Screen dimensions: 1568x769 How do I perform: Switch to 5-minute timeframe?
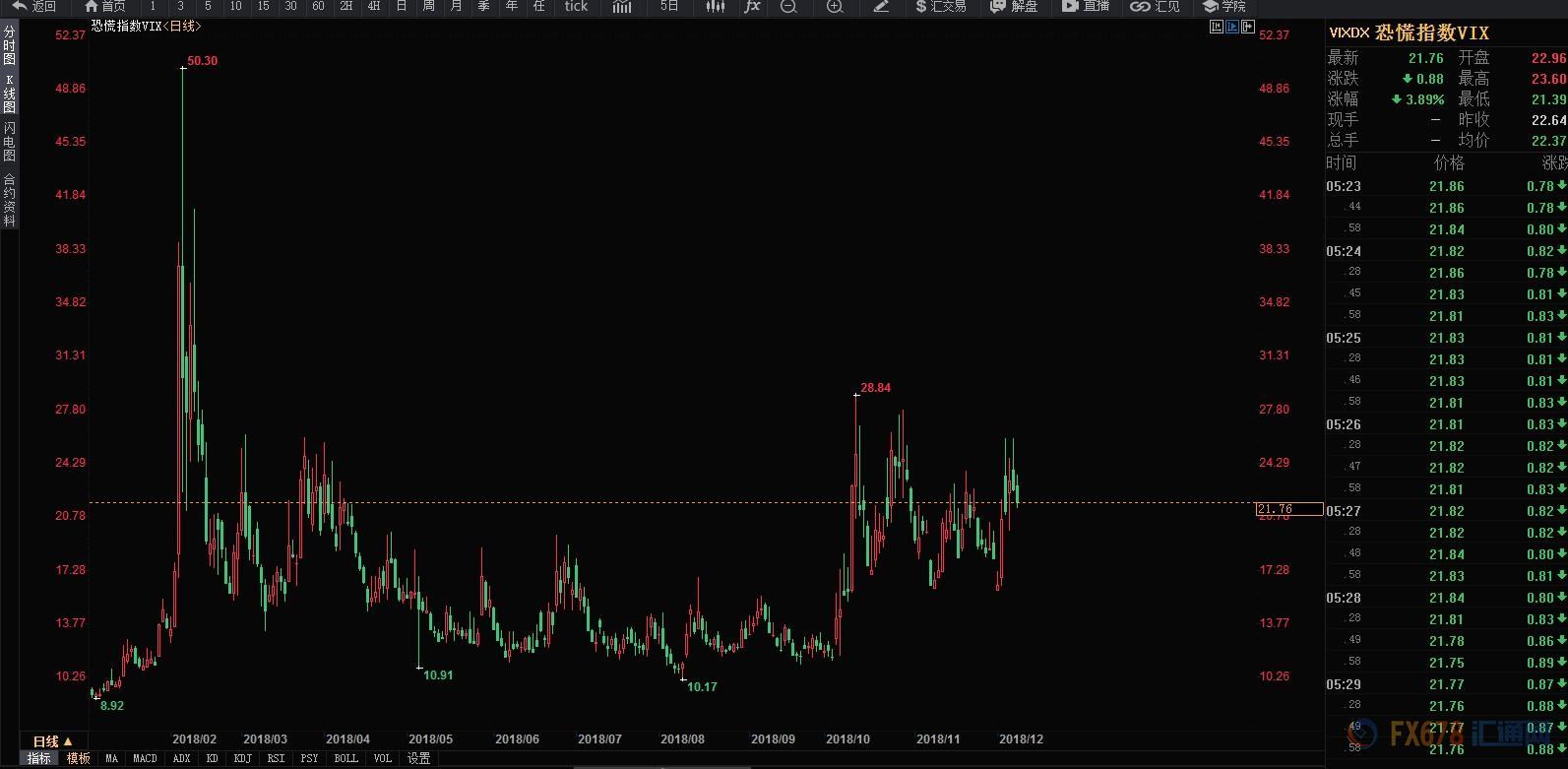(x=208, y=6)
